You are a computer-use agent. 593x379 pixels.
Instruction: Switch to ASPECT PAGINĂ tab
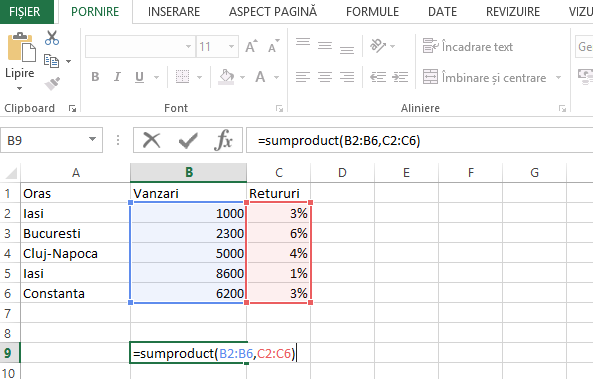[273, 12]
